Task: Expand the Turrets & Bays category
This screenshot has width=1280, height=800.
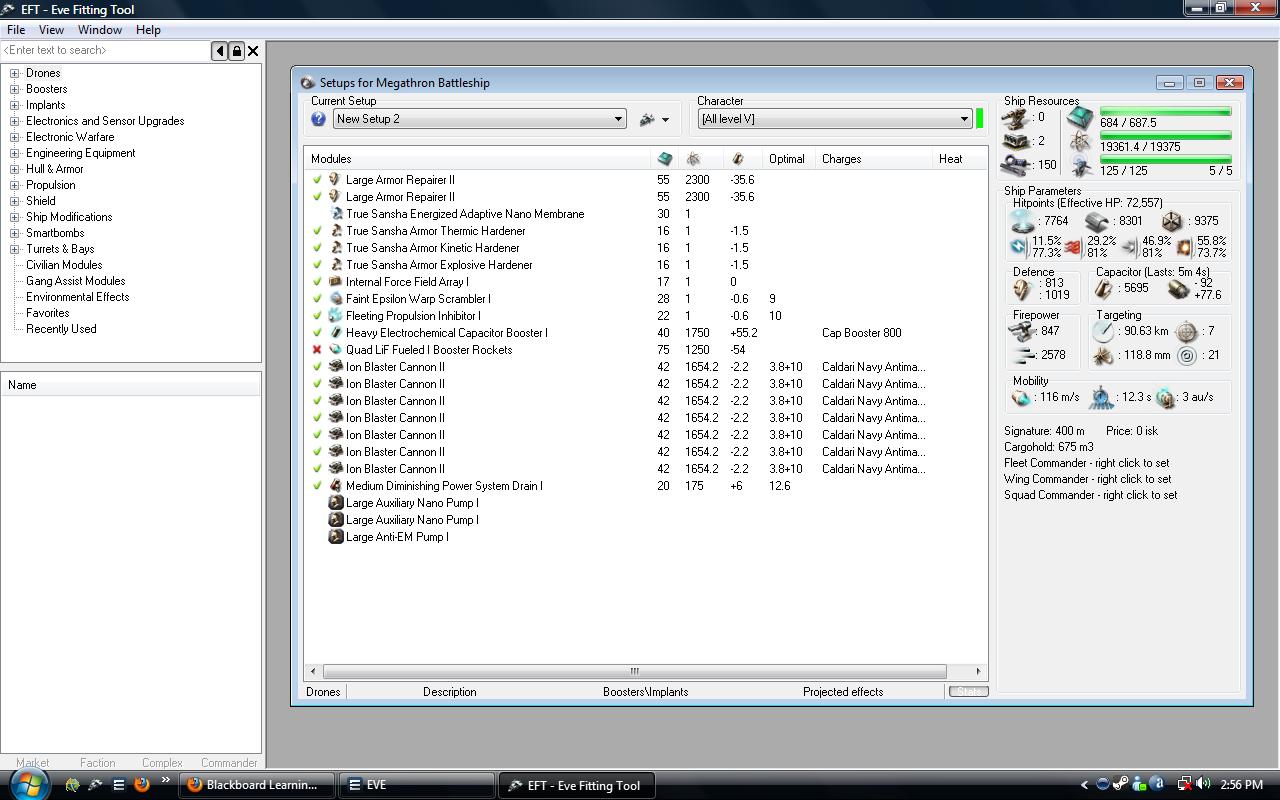Action: [x=15, y=249]
